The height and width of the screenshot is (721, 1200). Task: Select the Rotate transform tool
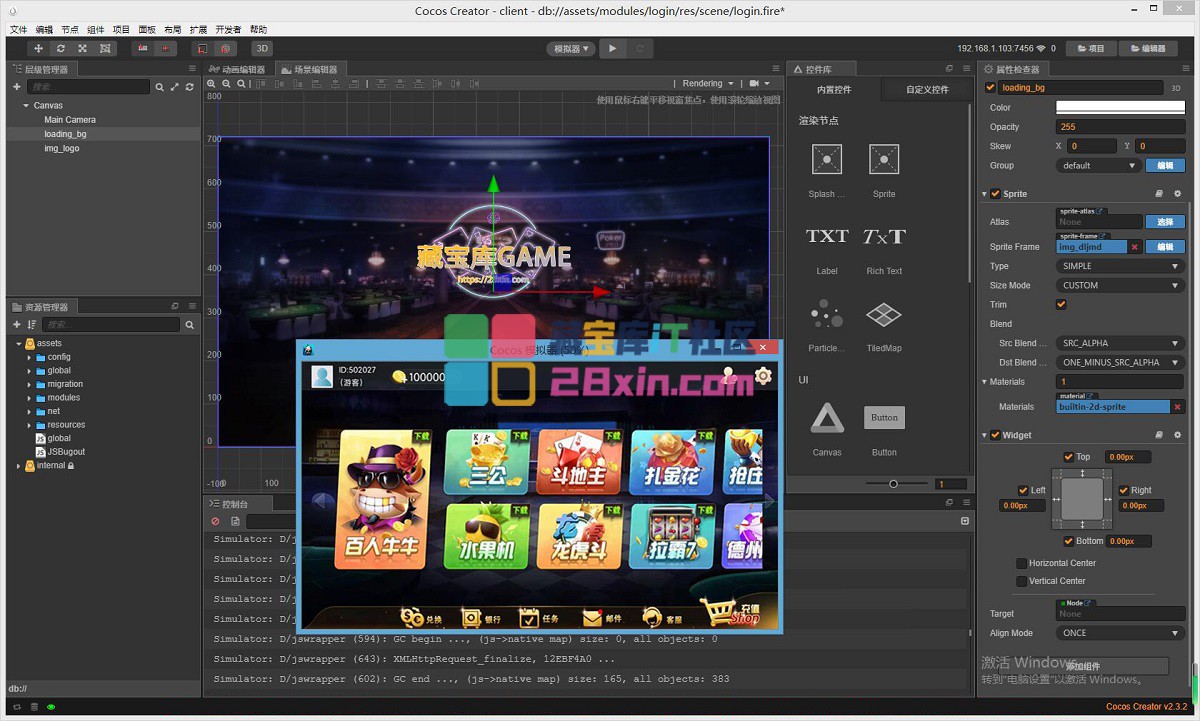[x=61, y=48]
